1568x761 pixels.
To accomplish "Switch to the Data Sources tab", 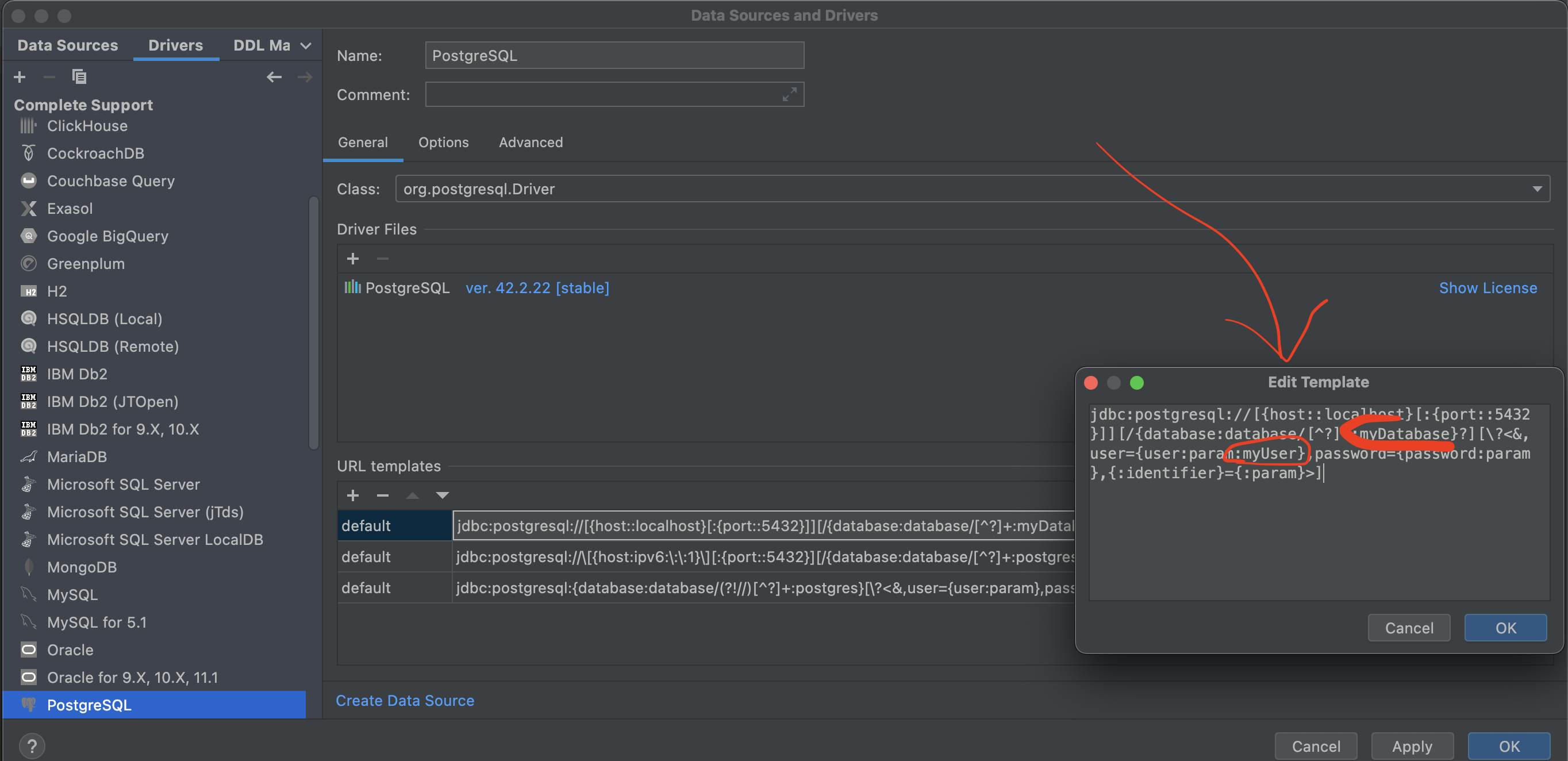I will pos(68,44).
